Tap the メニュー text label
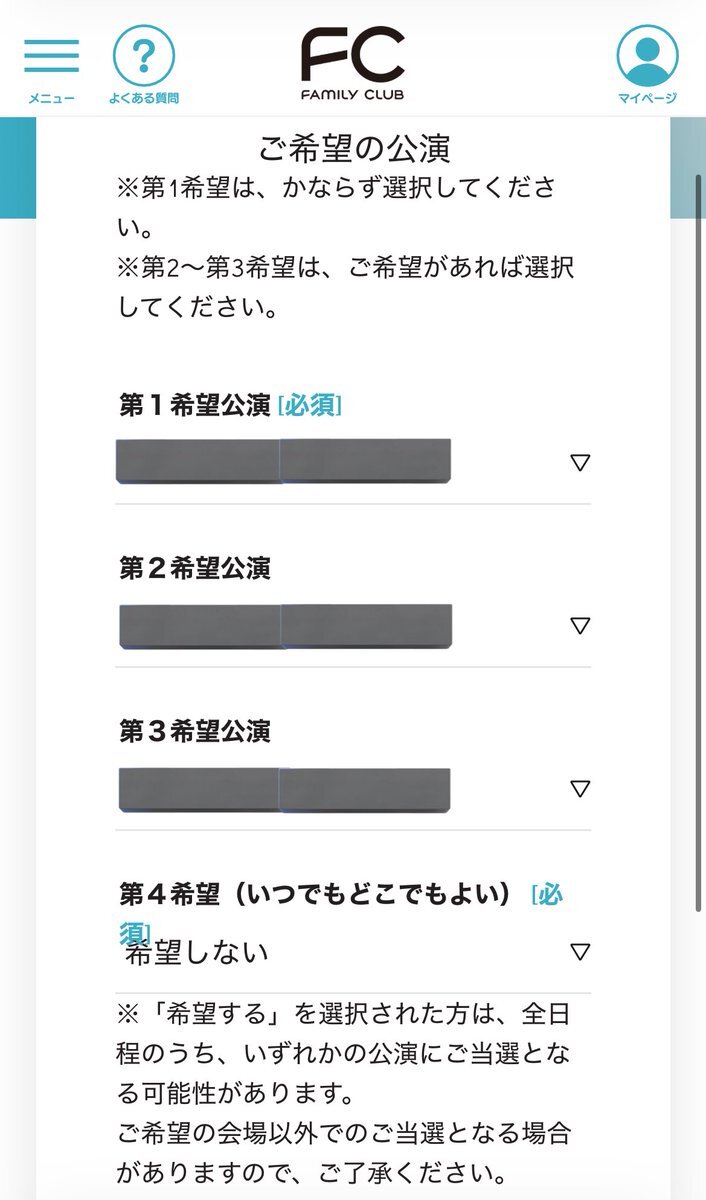Image resolution: width=706 pixels, height=1200 pixels. (51, 98)
